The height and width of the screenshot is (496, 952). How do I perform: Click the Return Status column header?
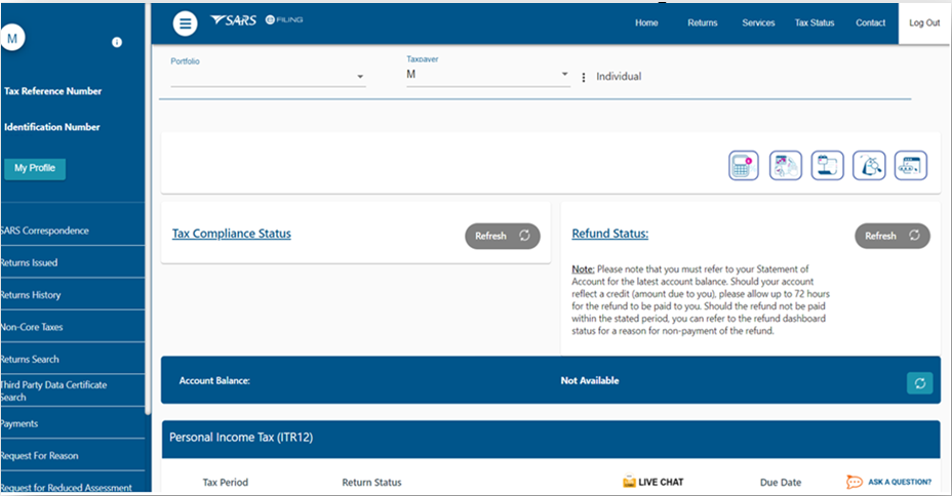tap(372, 483)
